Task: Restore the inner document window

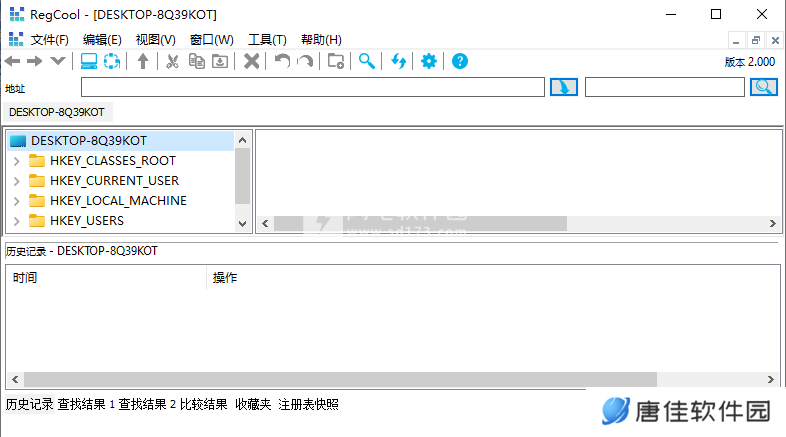Action: (x=756, y=40)
